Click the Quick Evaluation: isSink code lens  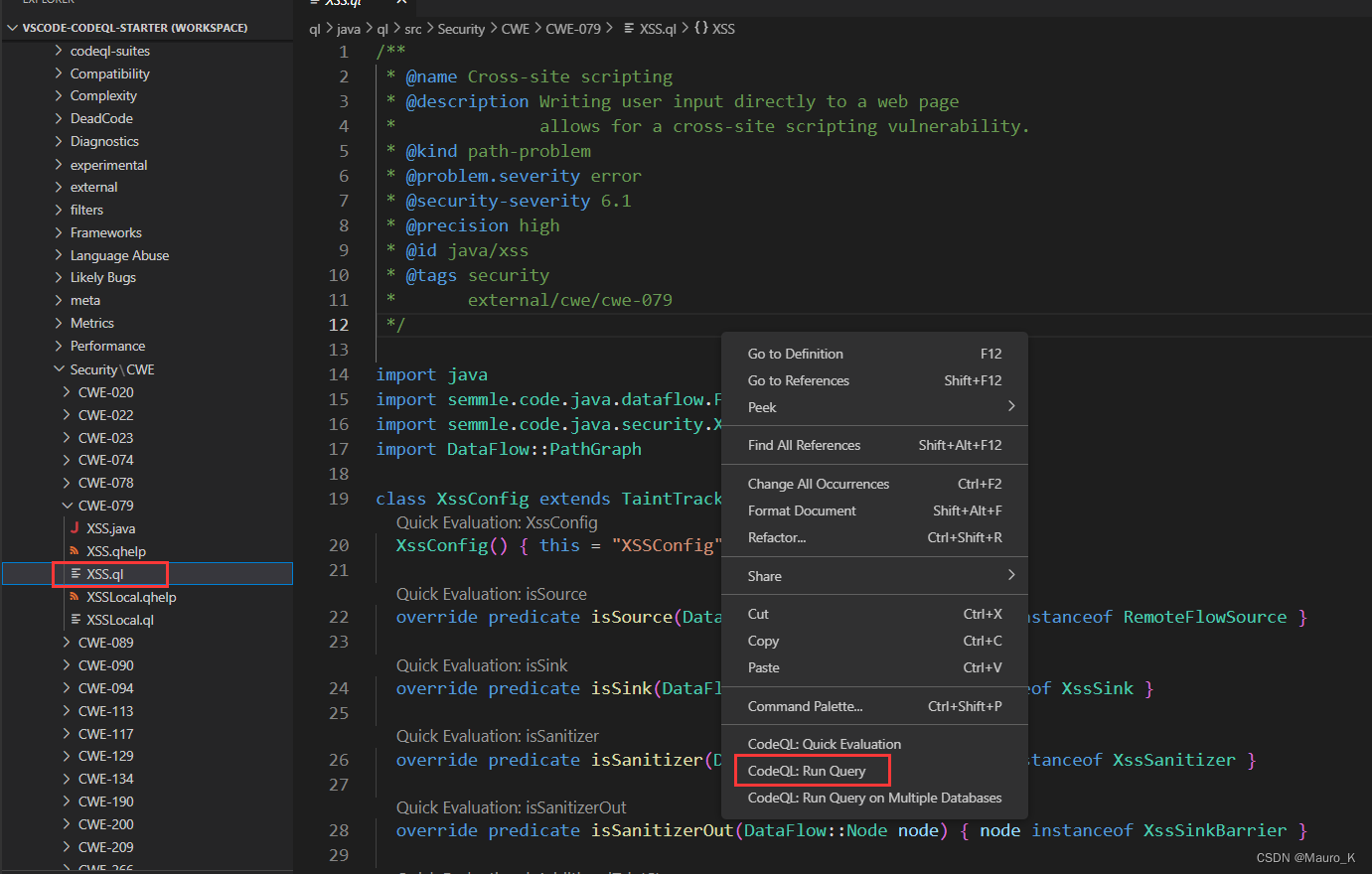[482, 665]
